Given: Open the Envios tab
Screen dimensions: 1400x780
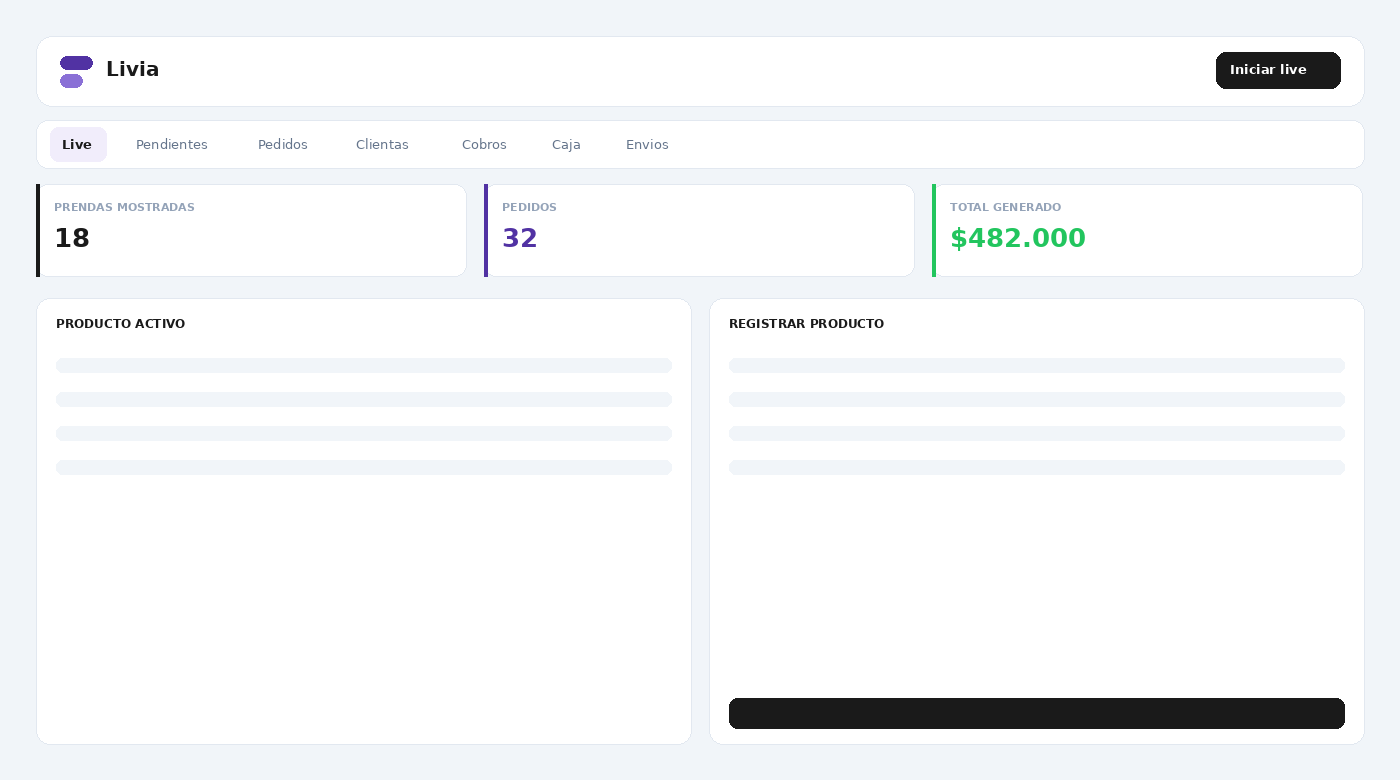Looking at the screenshot, I should tap(647, 144).
